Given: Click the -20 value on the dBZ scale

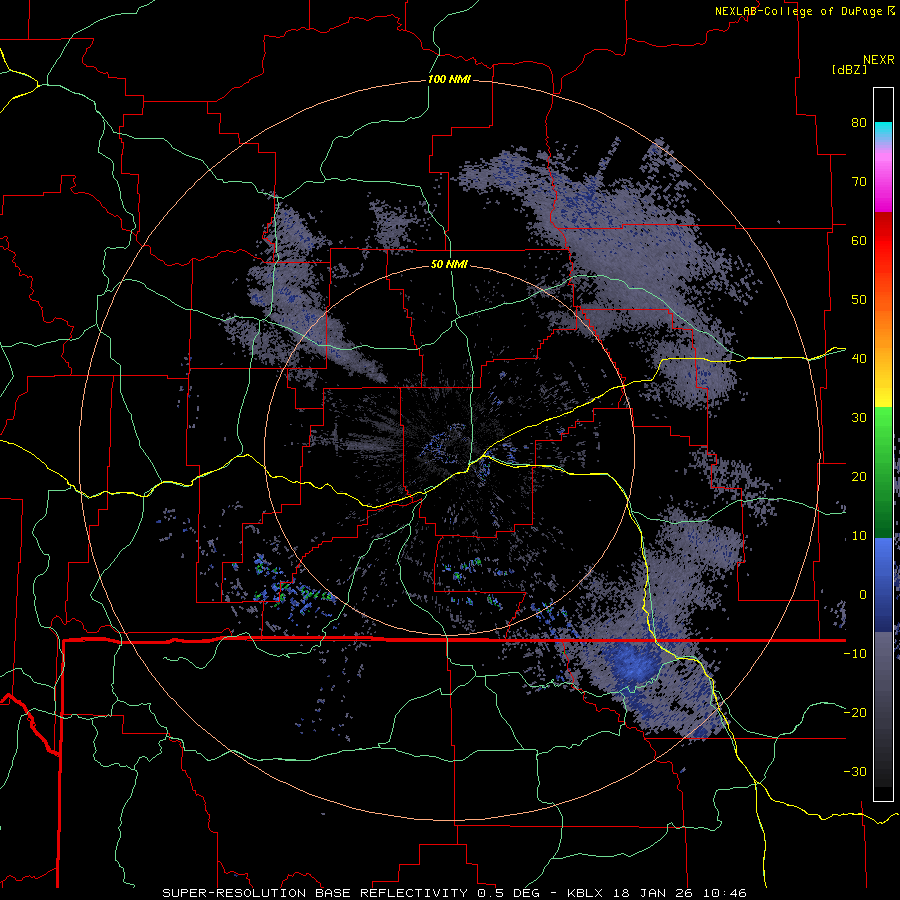Looking at the screenshot, I should click(855, 713).
